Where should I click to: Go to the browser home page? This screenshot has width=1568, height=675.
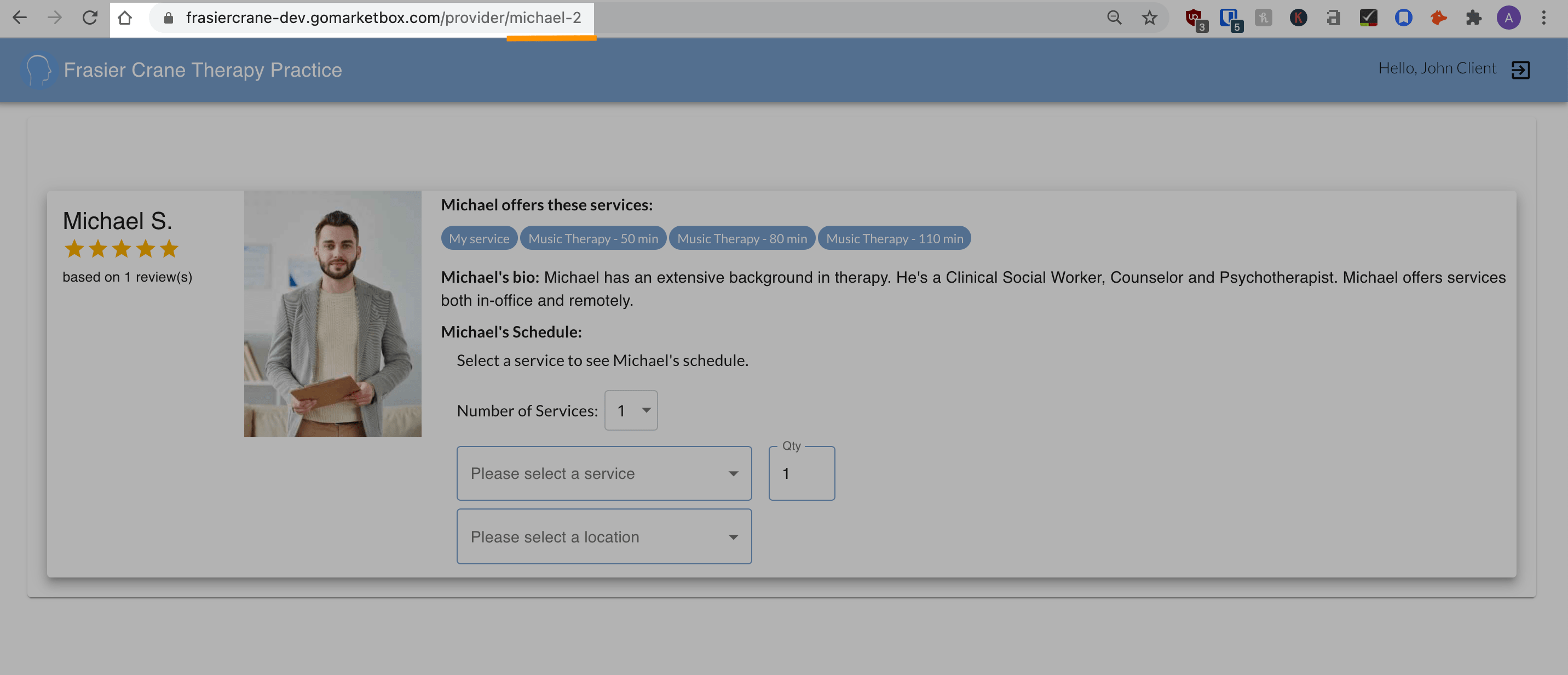pyautogui.click(x=126, y=18)
